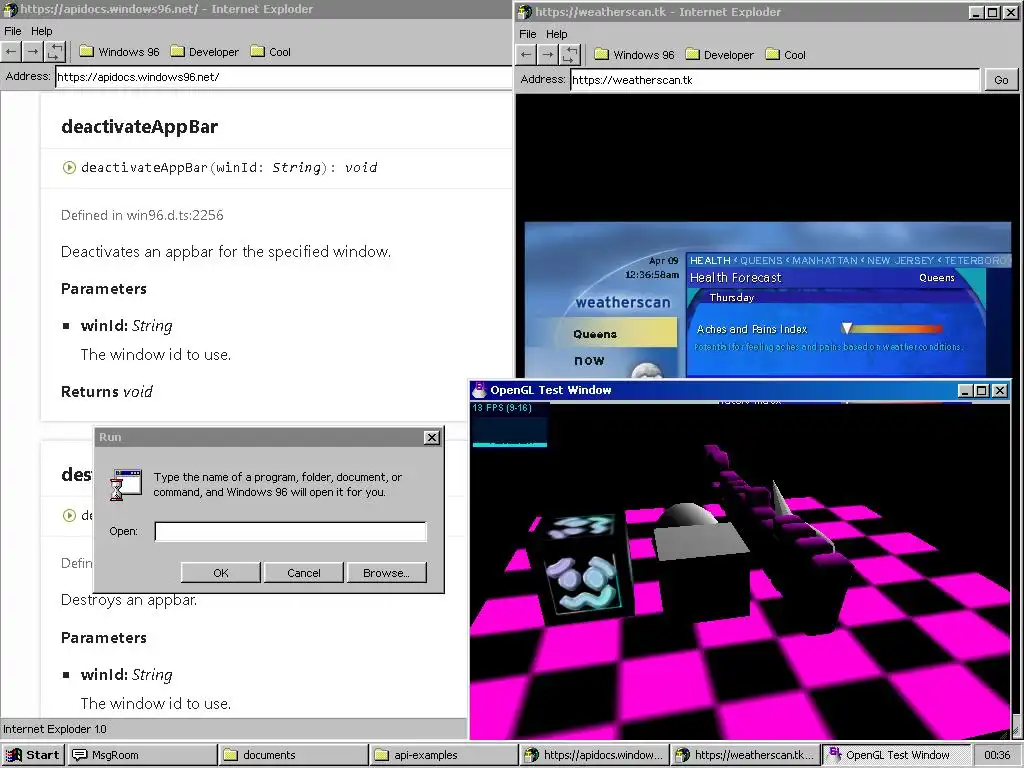Viewport: 1024px width, 768px height.
Task: Click the deactivateAppBar heading
Action: coord(139,127)
